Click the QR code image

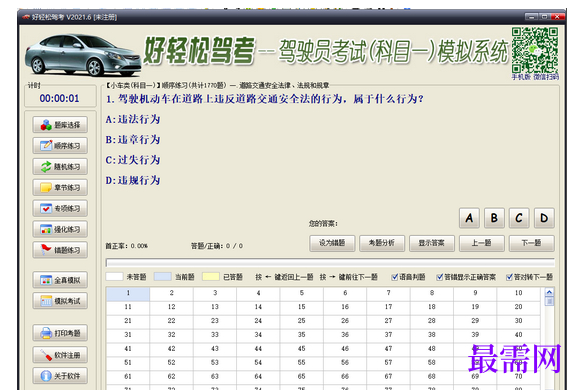(535, 50)
